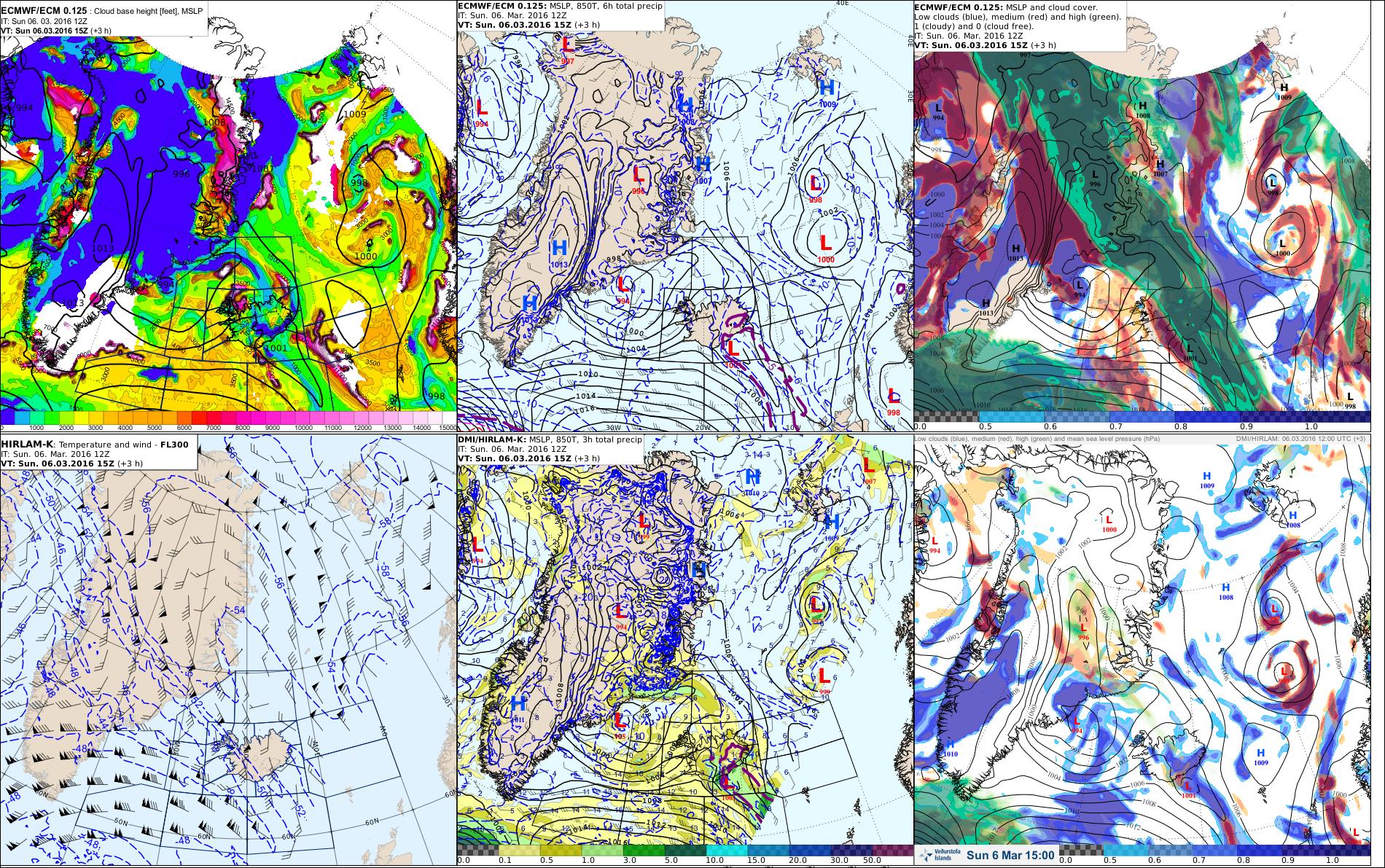
Task: Click the 996 isobar label on cloud base height map
Action: pyautogui.click(x=181, y=173)
